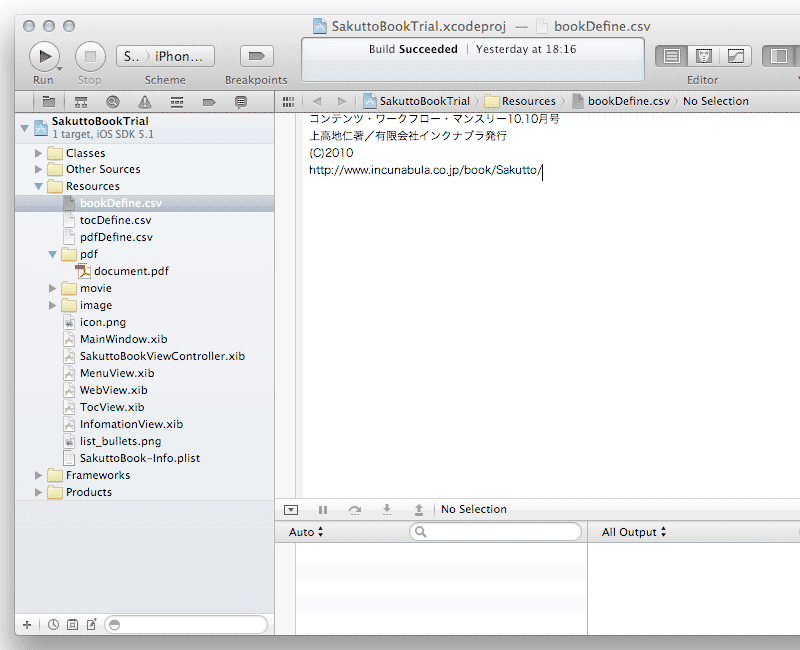Add a new file with the plus button

(x=28, y=624)
